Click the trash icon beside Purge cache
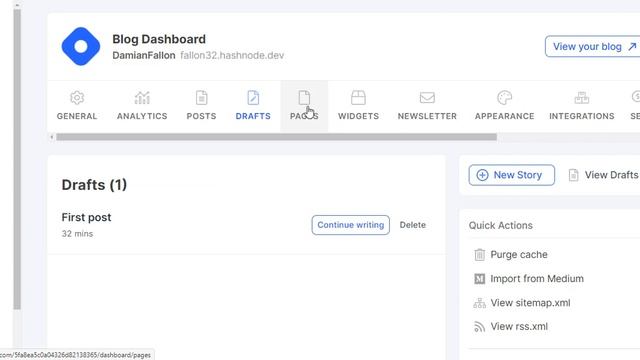Screen dimensions: 640x360 point(480,255)
